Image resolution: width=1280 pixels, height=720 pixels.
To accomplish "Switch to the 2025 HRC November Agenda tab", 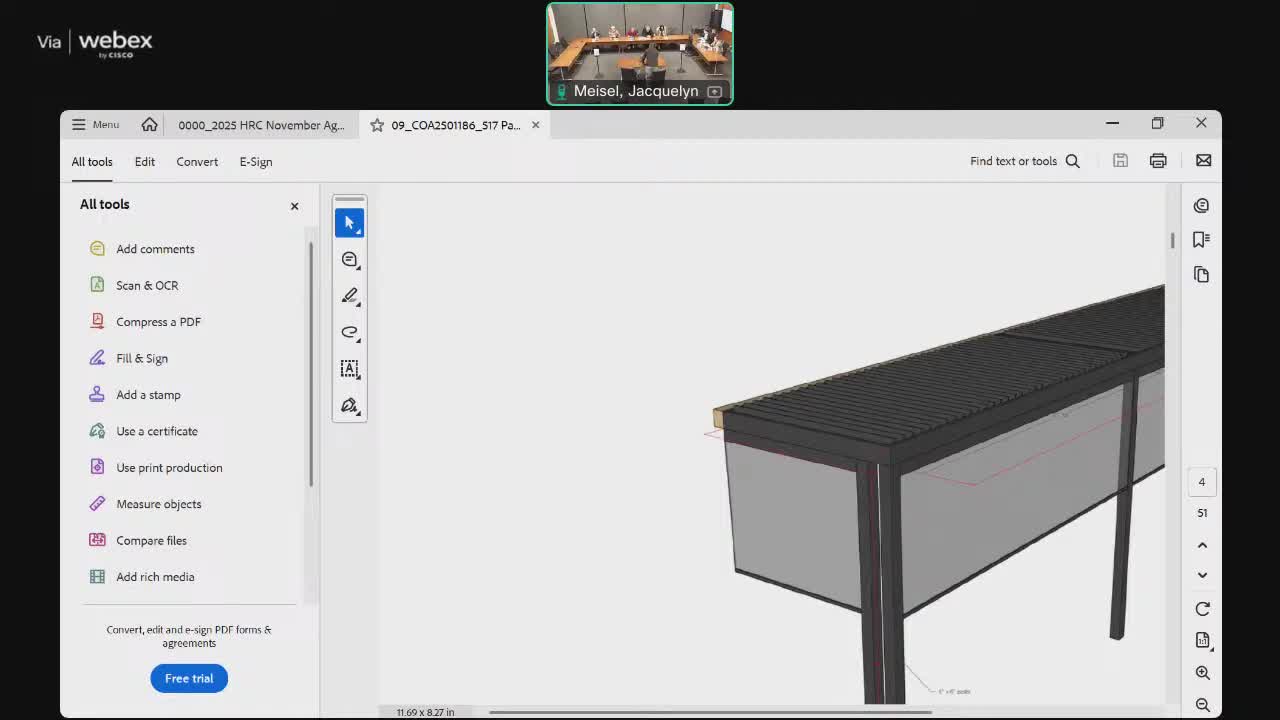I will (261, 125).
